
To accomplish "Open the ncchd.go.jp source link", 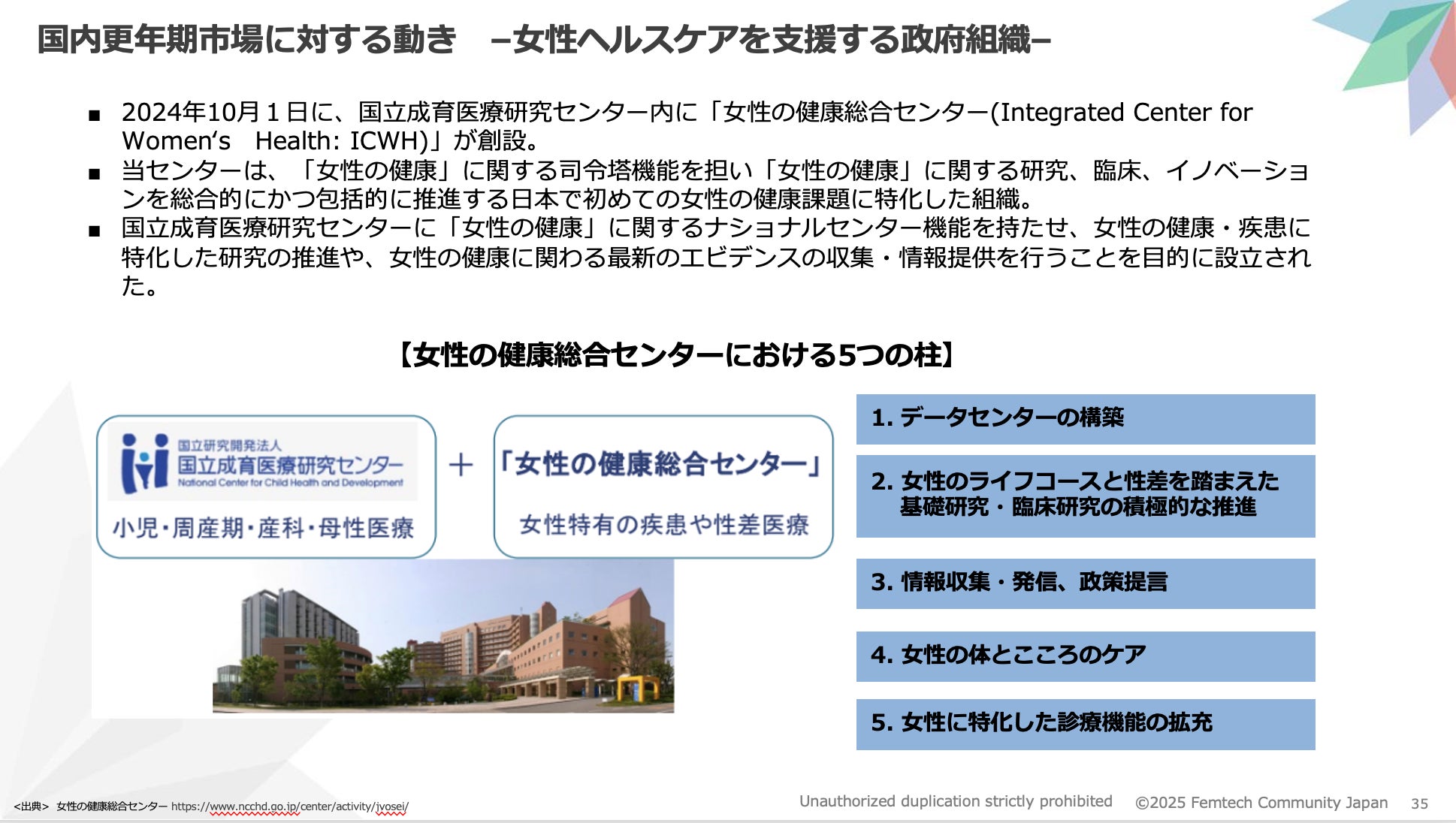I will pos(289,806).
